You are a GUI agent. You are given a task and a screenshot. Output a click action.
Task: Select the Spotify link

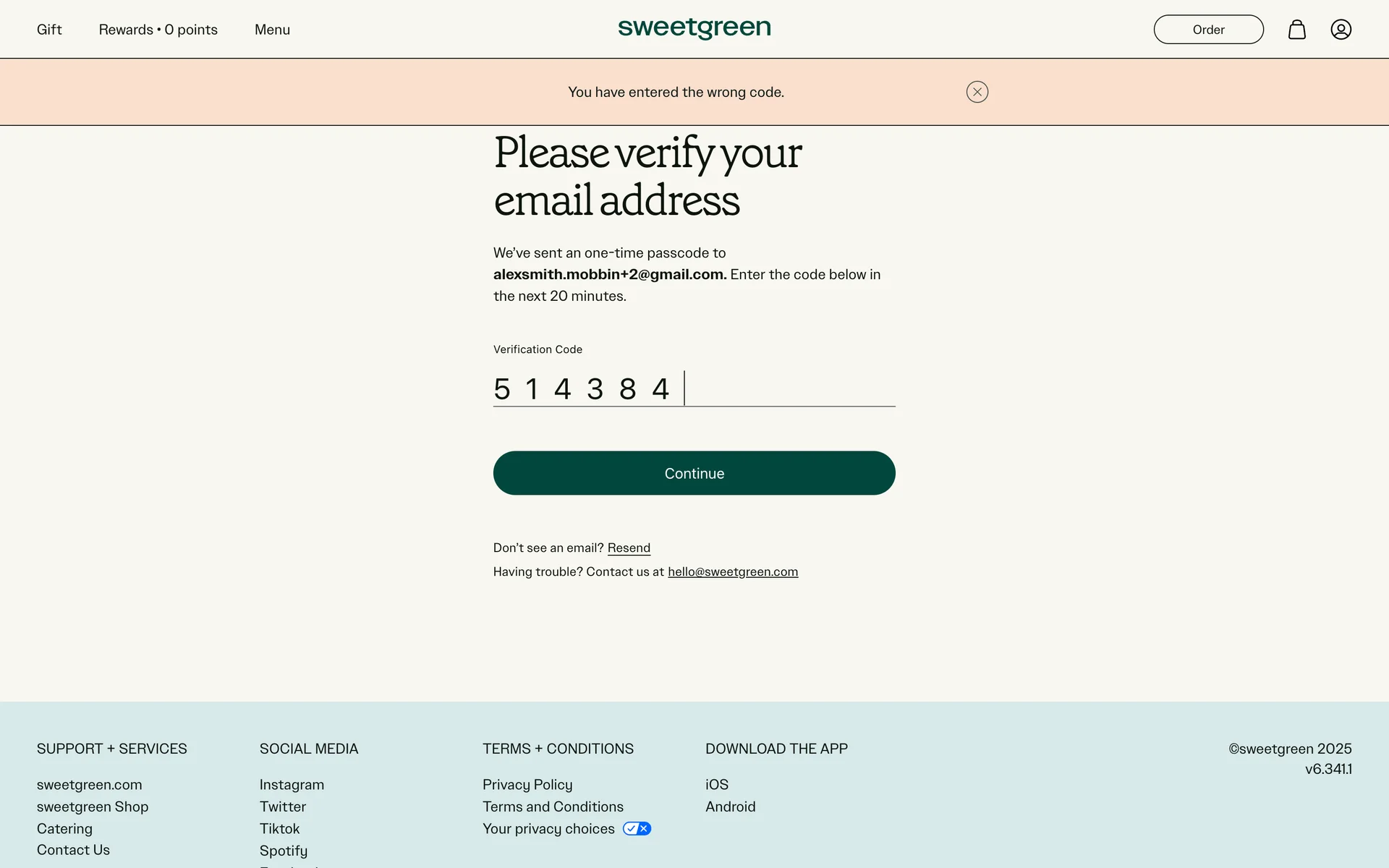[283, 851]
